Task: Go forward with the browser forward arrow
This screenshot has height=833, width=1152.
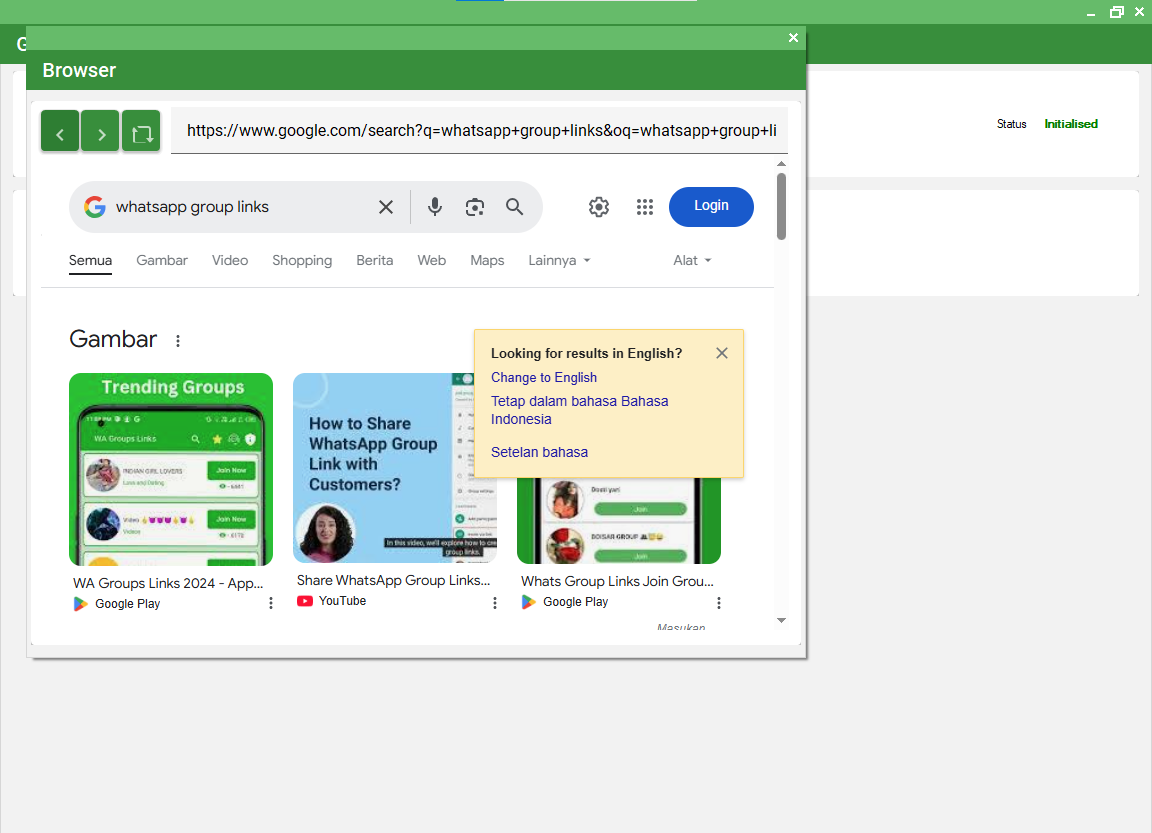Action: tap(101, 131)
